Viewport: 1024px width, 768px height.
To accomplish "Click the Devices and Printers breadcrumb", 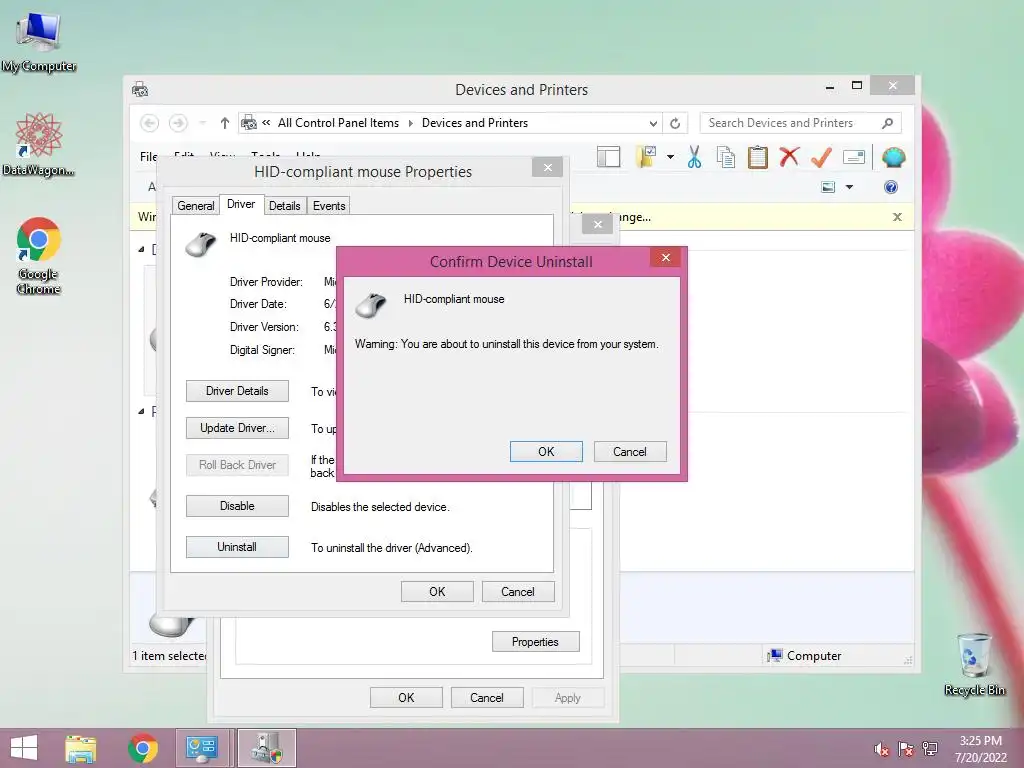I will pyautogui.click(x=475, y=123).
